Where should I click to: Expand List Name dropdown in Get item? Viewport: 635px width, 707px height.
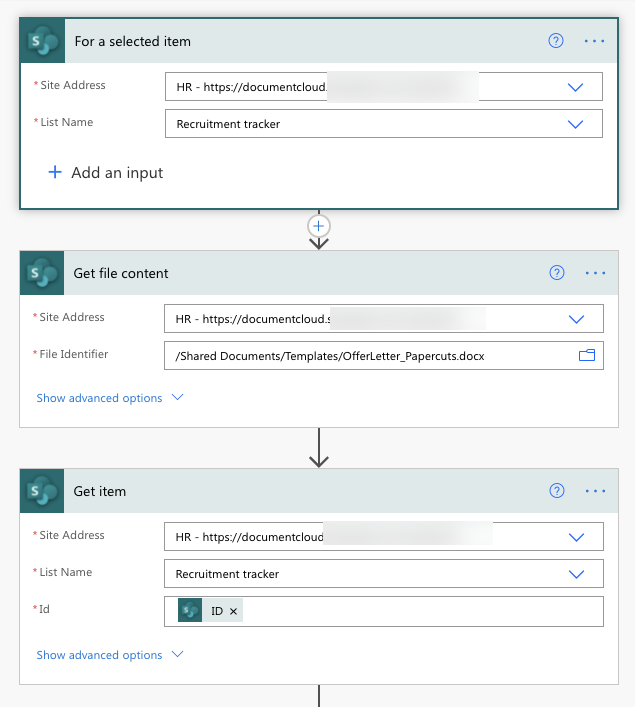pyautogui.click(x=576, y=574)
